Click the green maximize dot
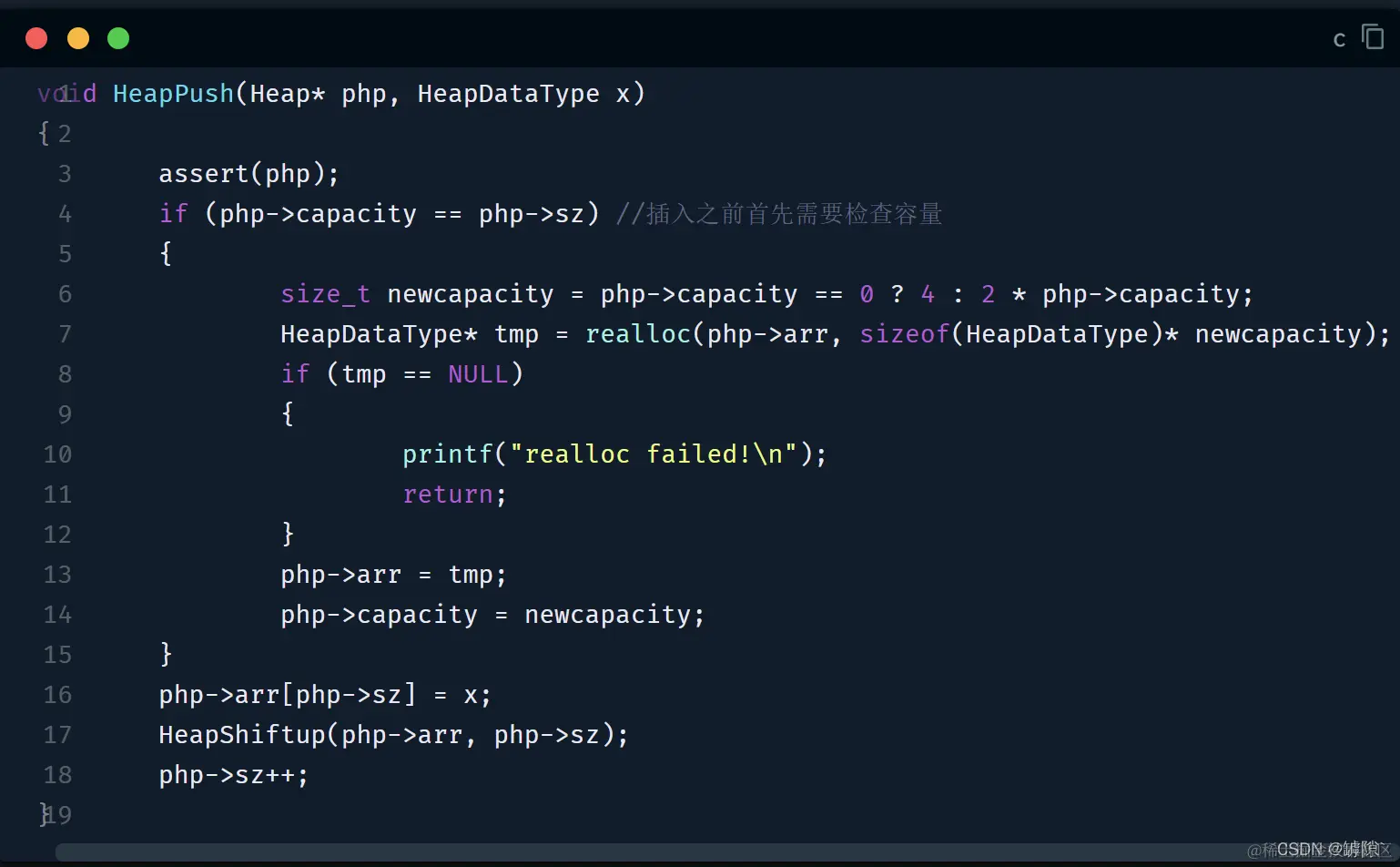1400x867 pixels. tap(118, 38)
